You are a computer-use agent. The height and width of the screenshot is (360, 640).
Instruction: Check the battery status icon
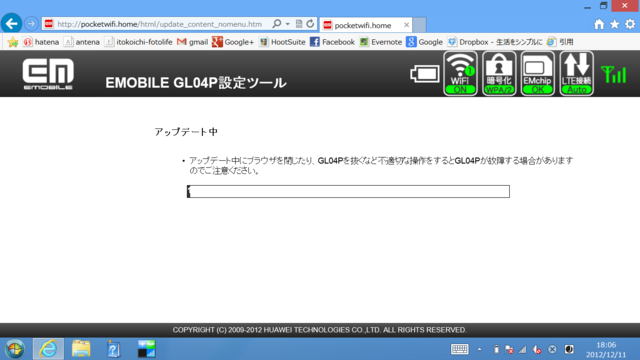424,74
